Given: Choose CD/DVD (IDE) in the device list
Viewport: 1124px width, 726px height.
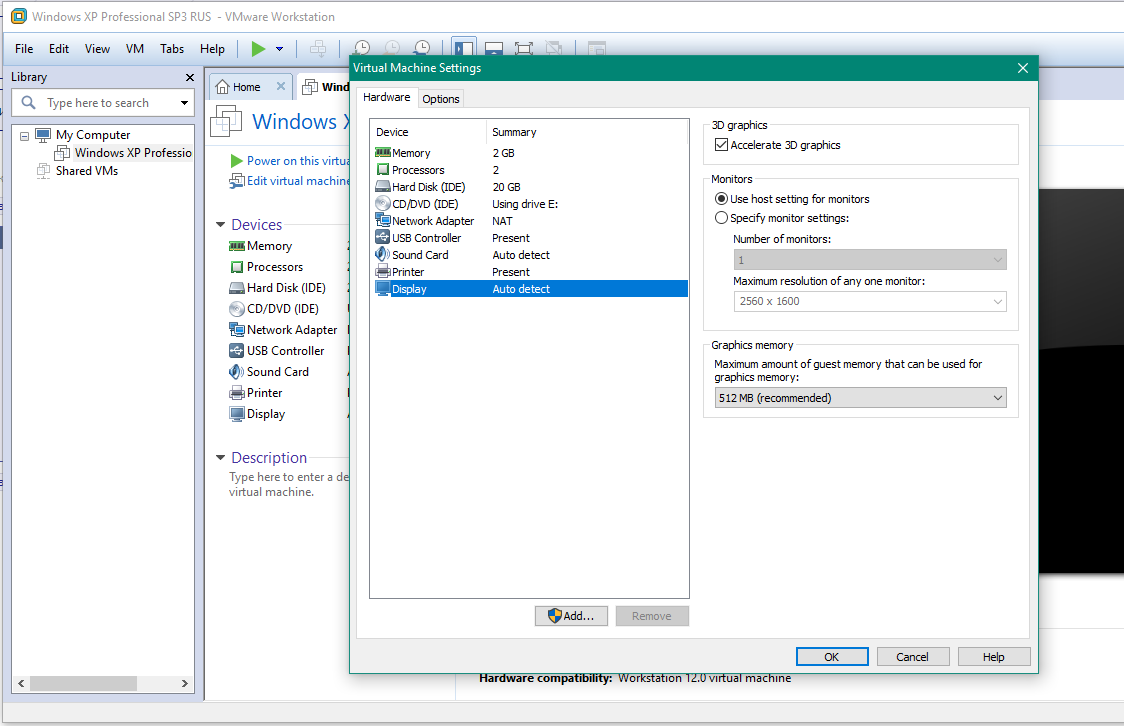Looking at the screenshot, I should coord(425,204).
